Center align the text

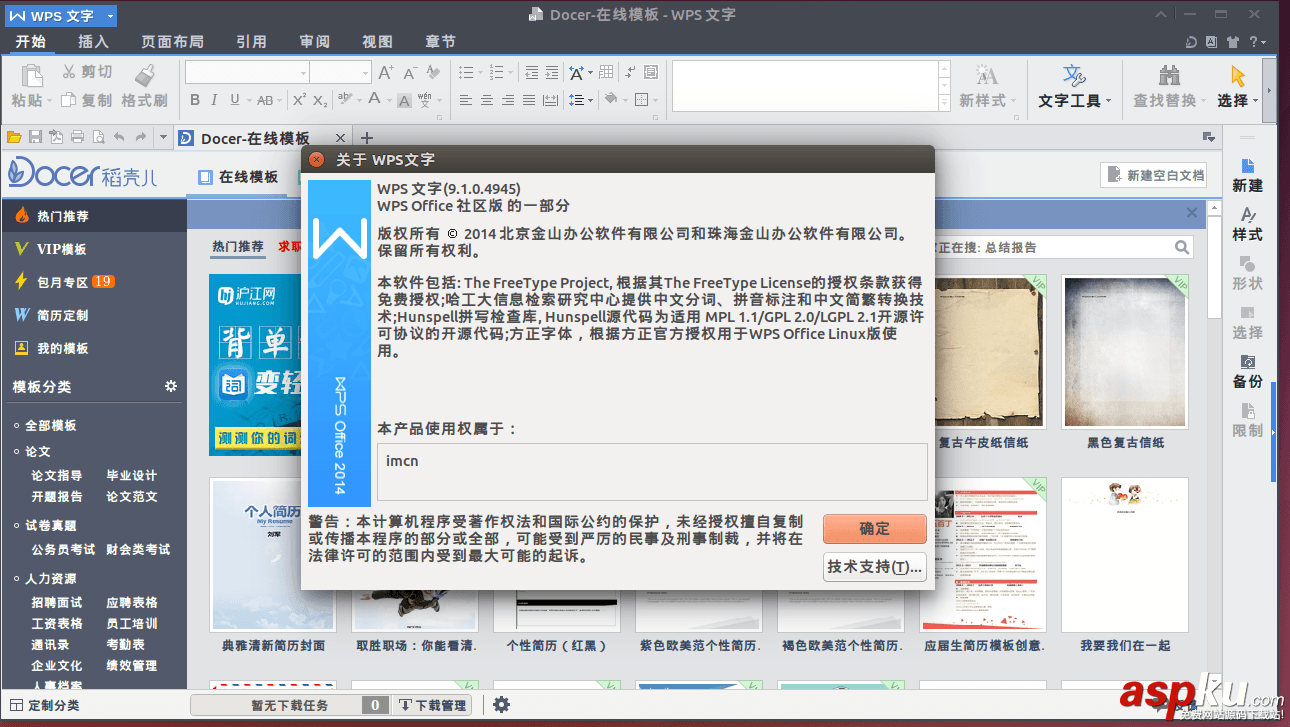click(x=487, y=100)
